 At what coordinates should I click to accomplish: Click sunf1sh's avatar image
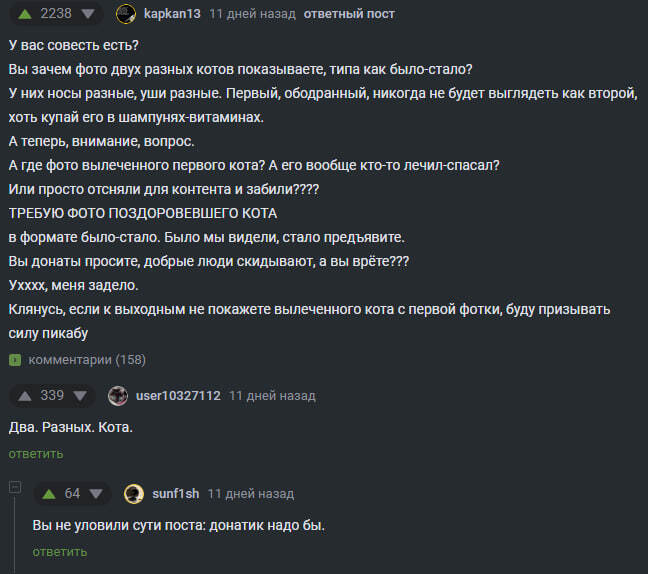134,494
